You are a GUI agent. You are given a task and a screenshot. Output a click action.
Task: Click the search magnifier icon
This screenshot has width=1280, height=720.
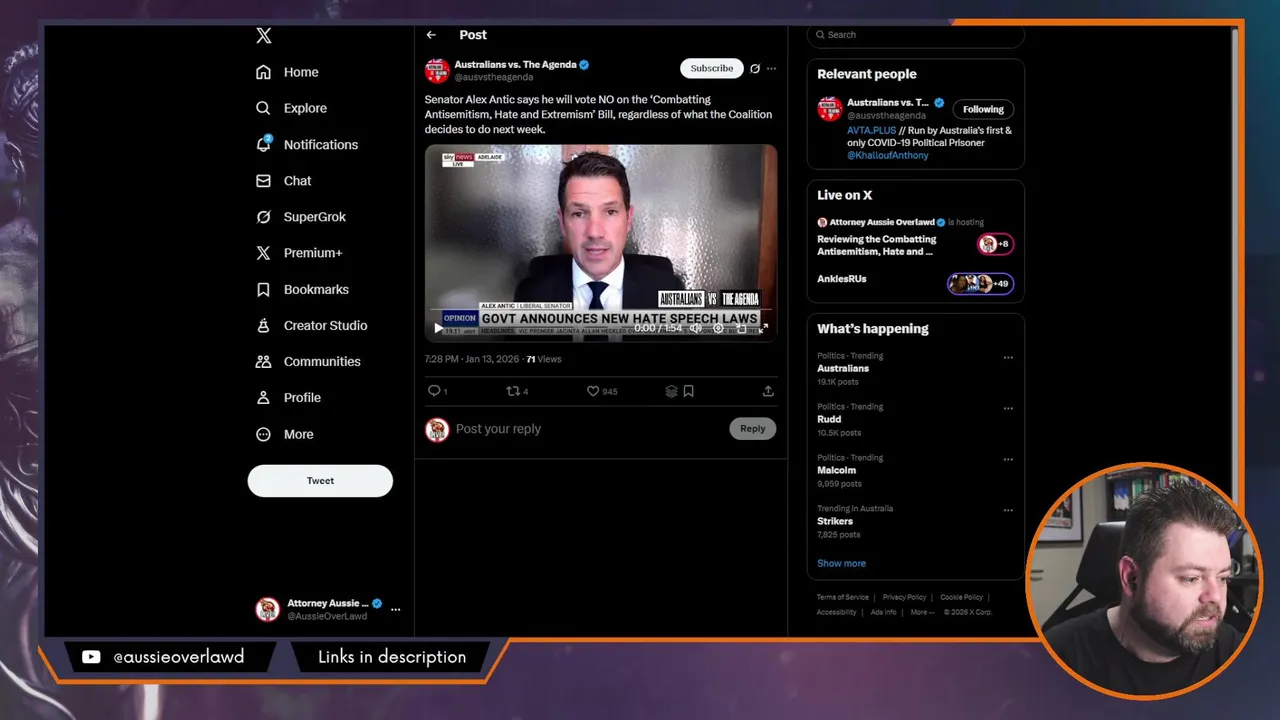pos(820,35)
